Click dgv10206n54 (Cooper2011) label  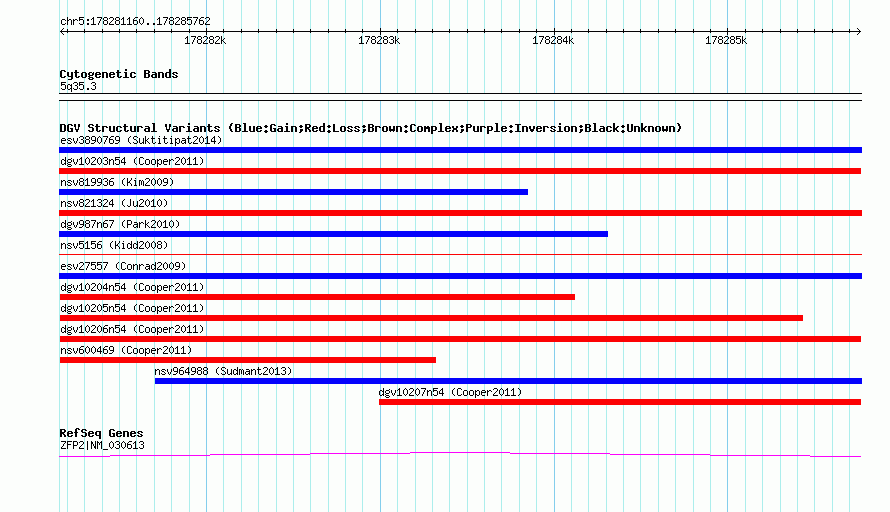(x=132, y=329)
